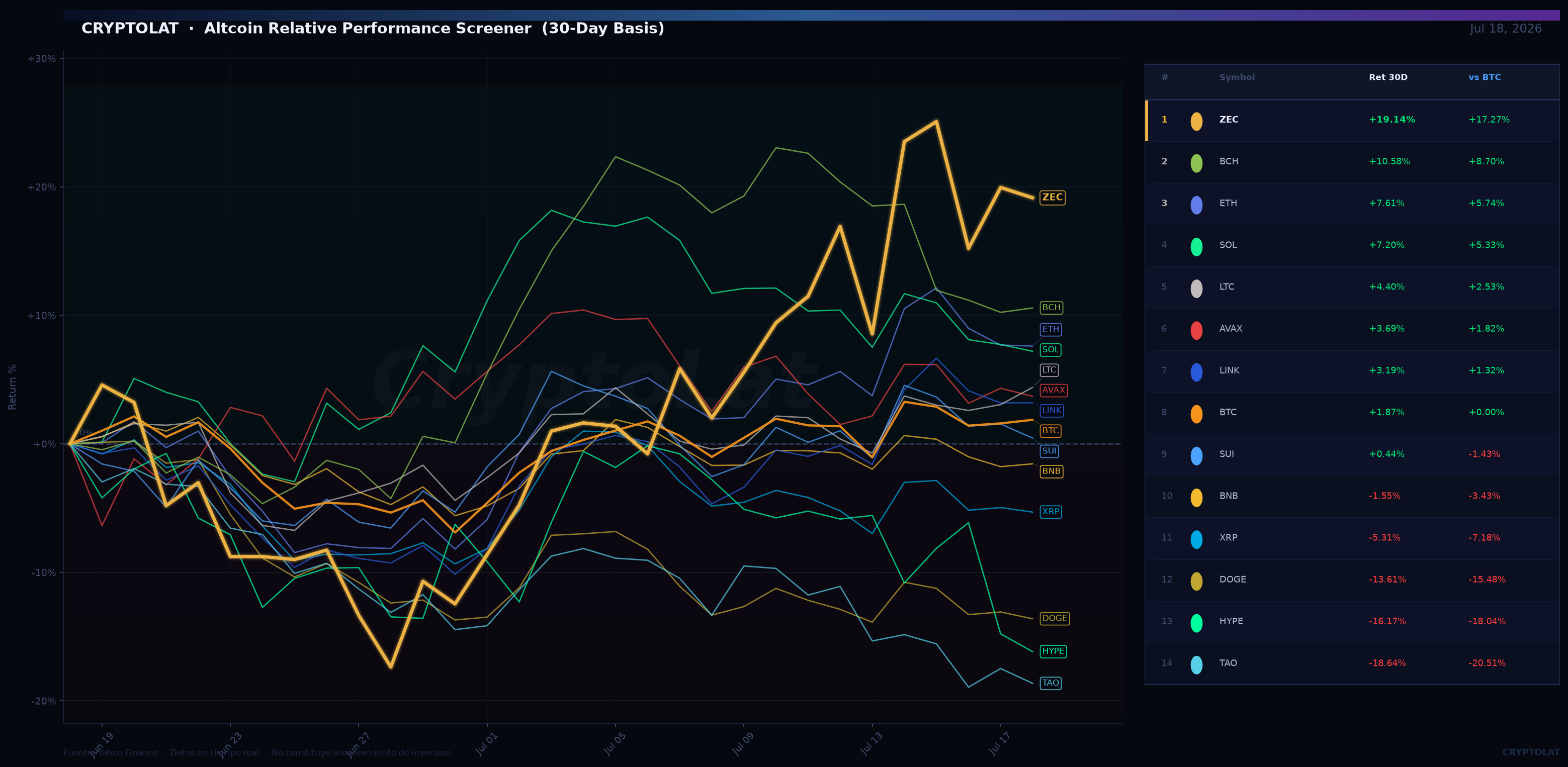Select the ETH color dot in the table

(1196, 205)
